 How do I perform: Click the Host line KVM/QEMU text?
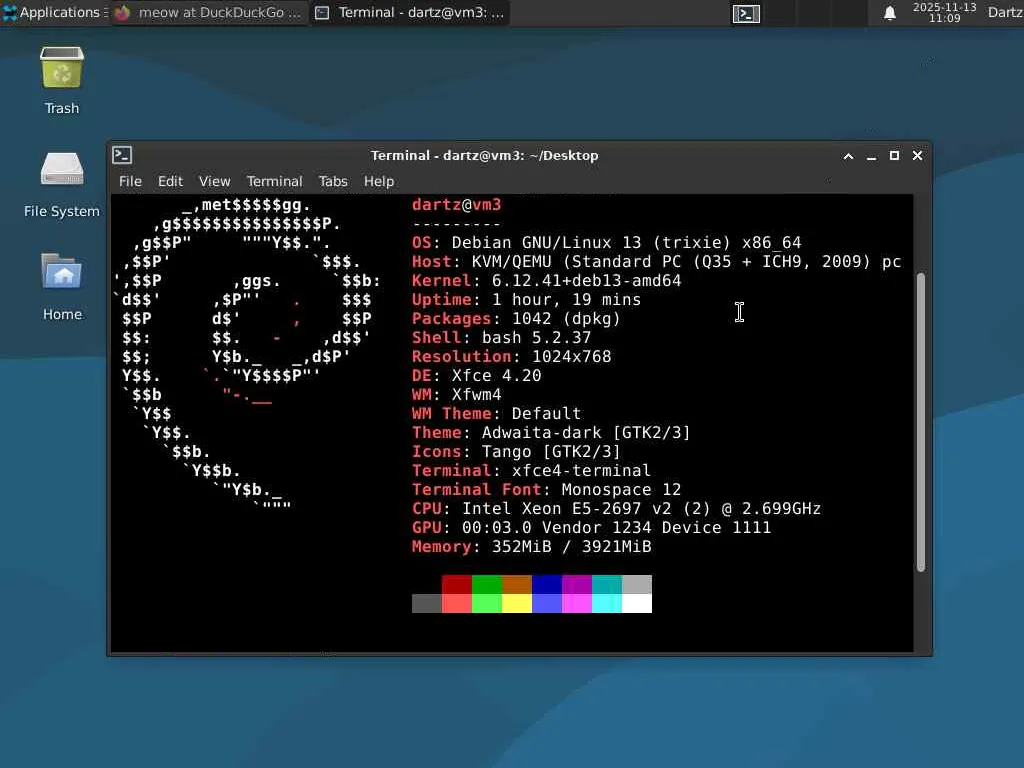686,262
